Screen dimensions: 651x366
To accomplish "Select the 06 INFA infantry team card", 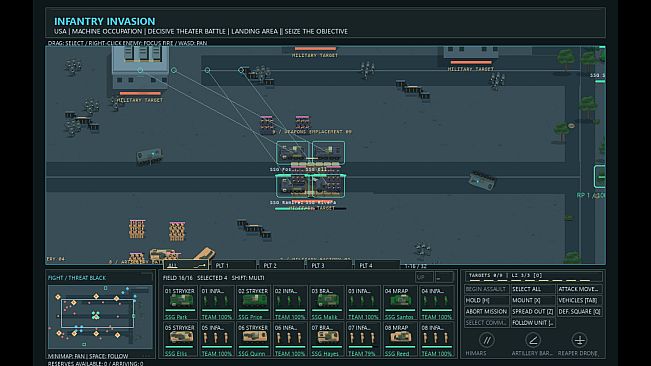I will (289, 339).
